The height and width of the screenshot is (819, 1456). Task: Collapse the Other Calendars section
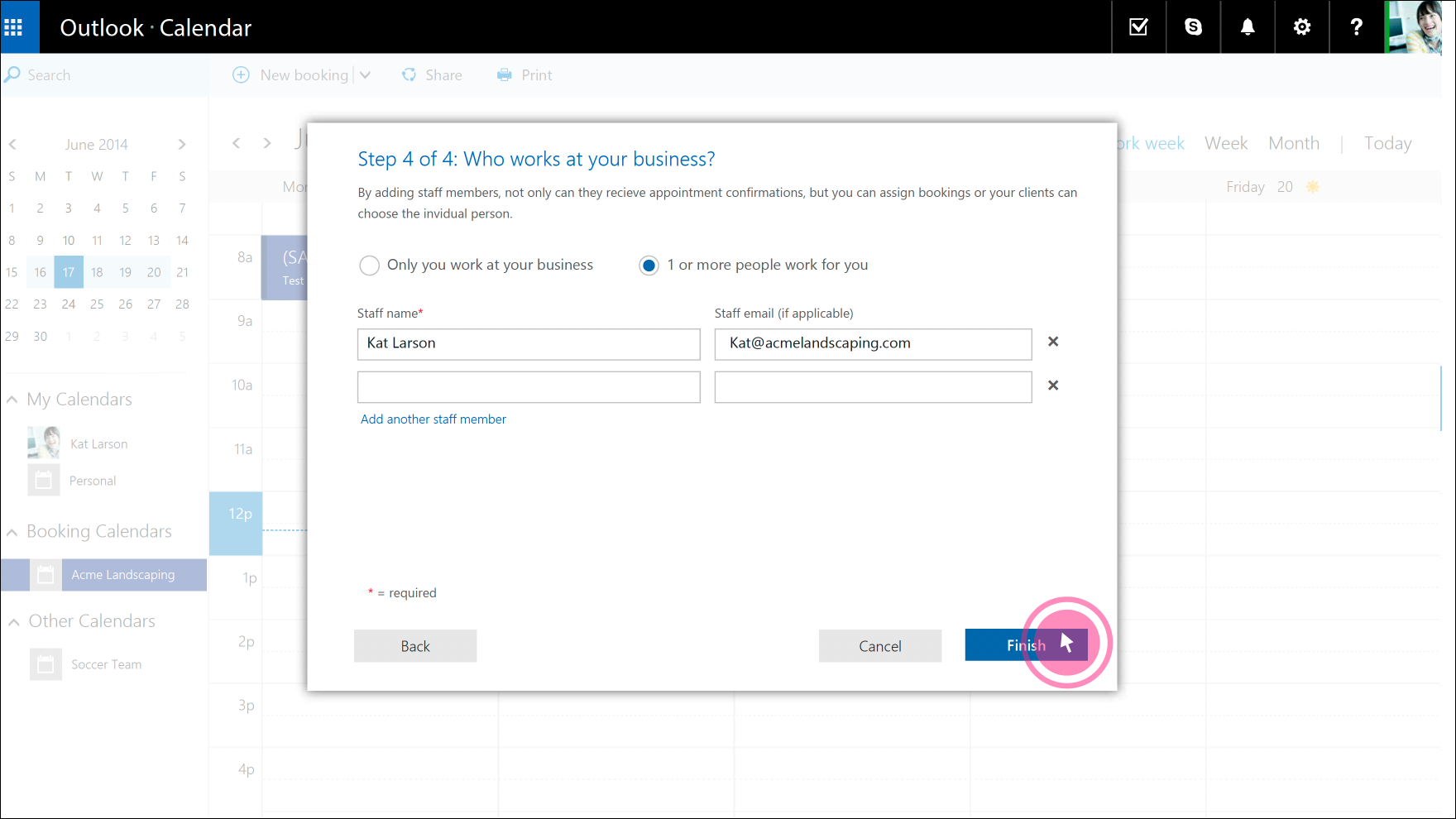tap(14, 622)
